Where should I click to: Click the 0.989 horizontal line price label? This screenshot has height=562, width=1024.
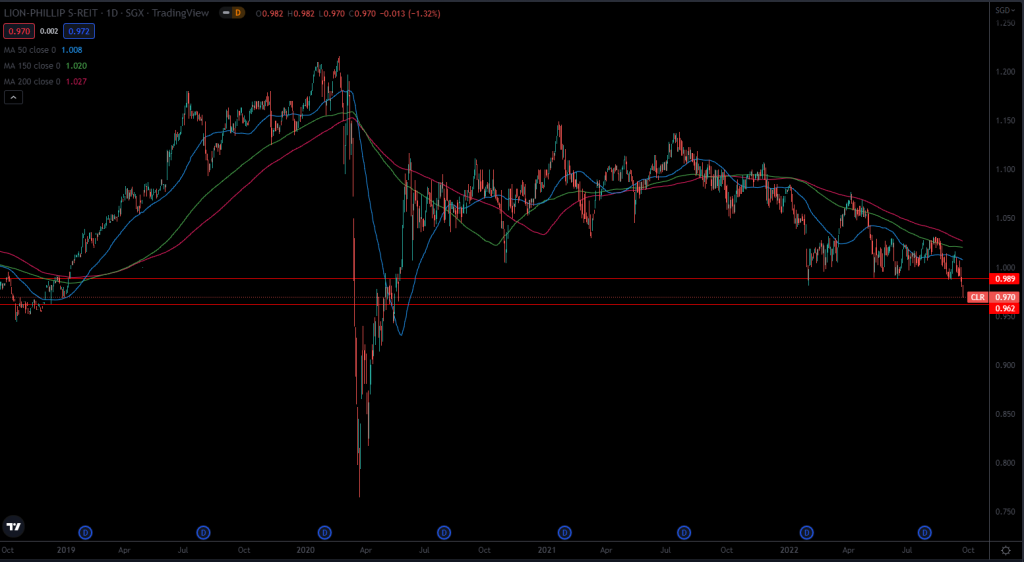(1005, 279)
